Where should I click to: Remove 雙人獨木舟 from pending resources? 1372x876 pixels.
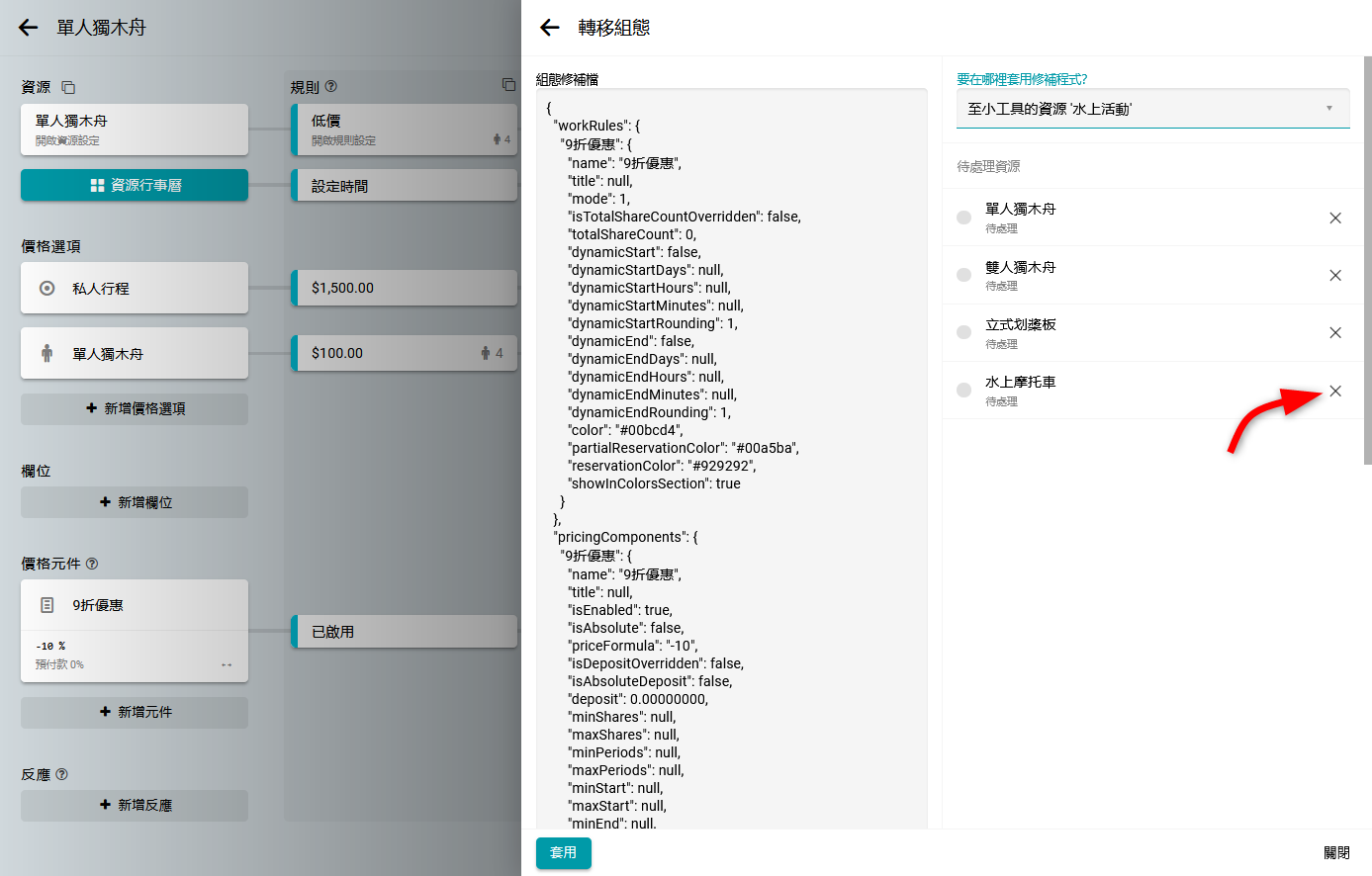click(1334, 275)
